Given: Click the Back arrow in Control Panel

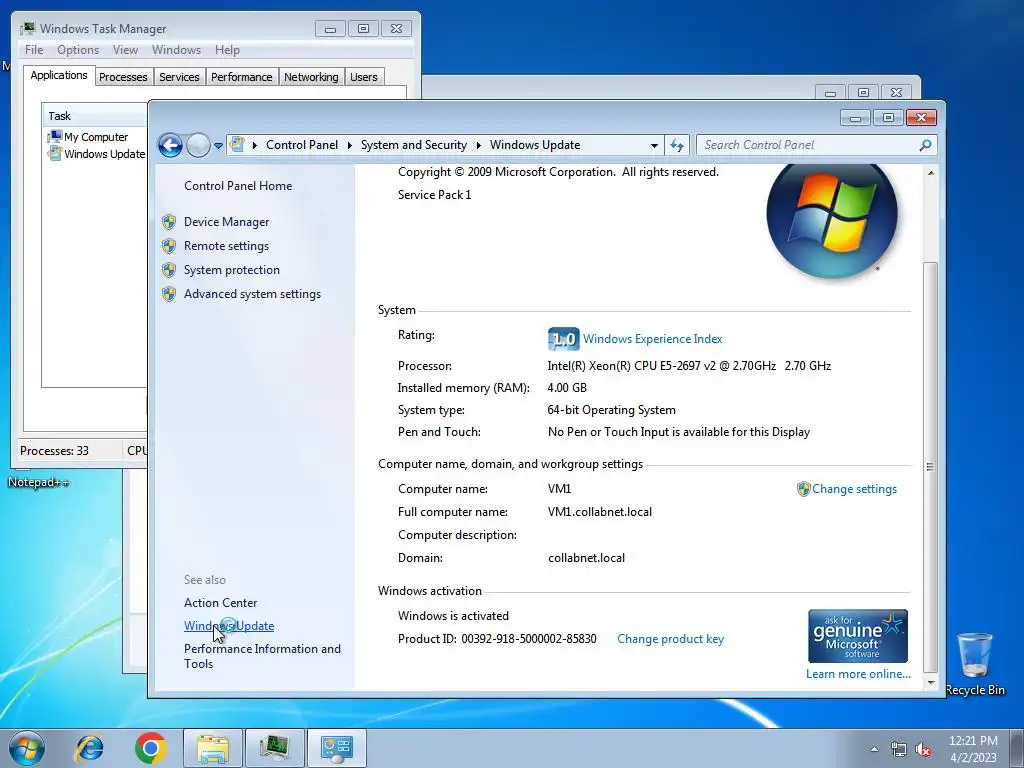Looking at the screenshot, I should pyautogui.click(x=170, y=145).
